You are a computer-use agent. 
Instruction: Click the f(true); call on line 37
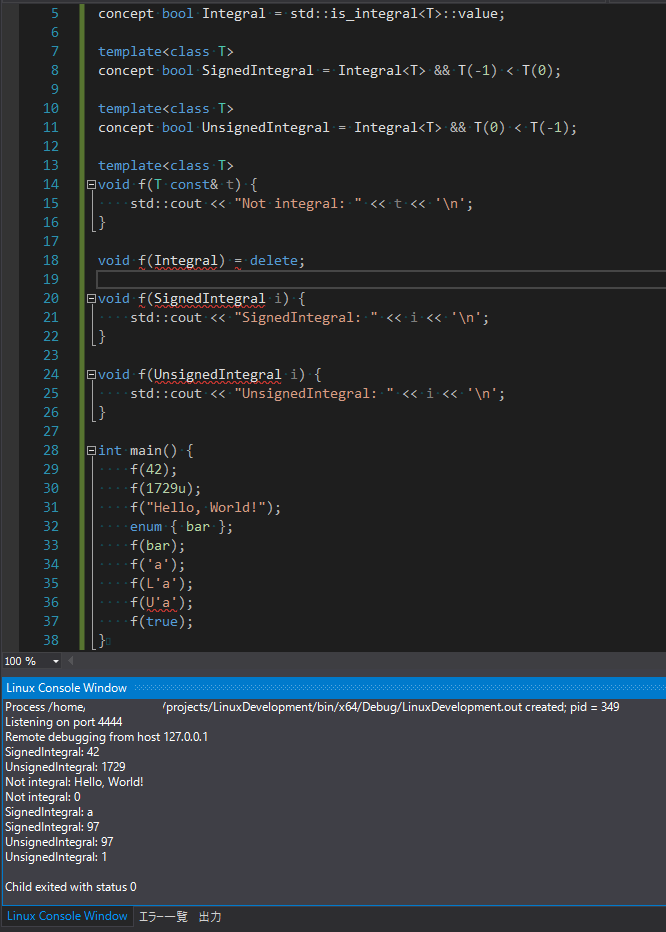pyautogui.click(x=162, y=622)
